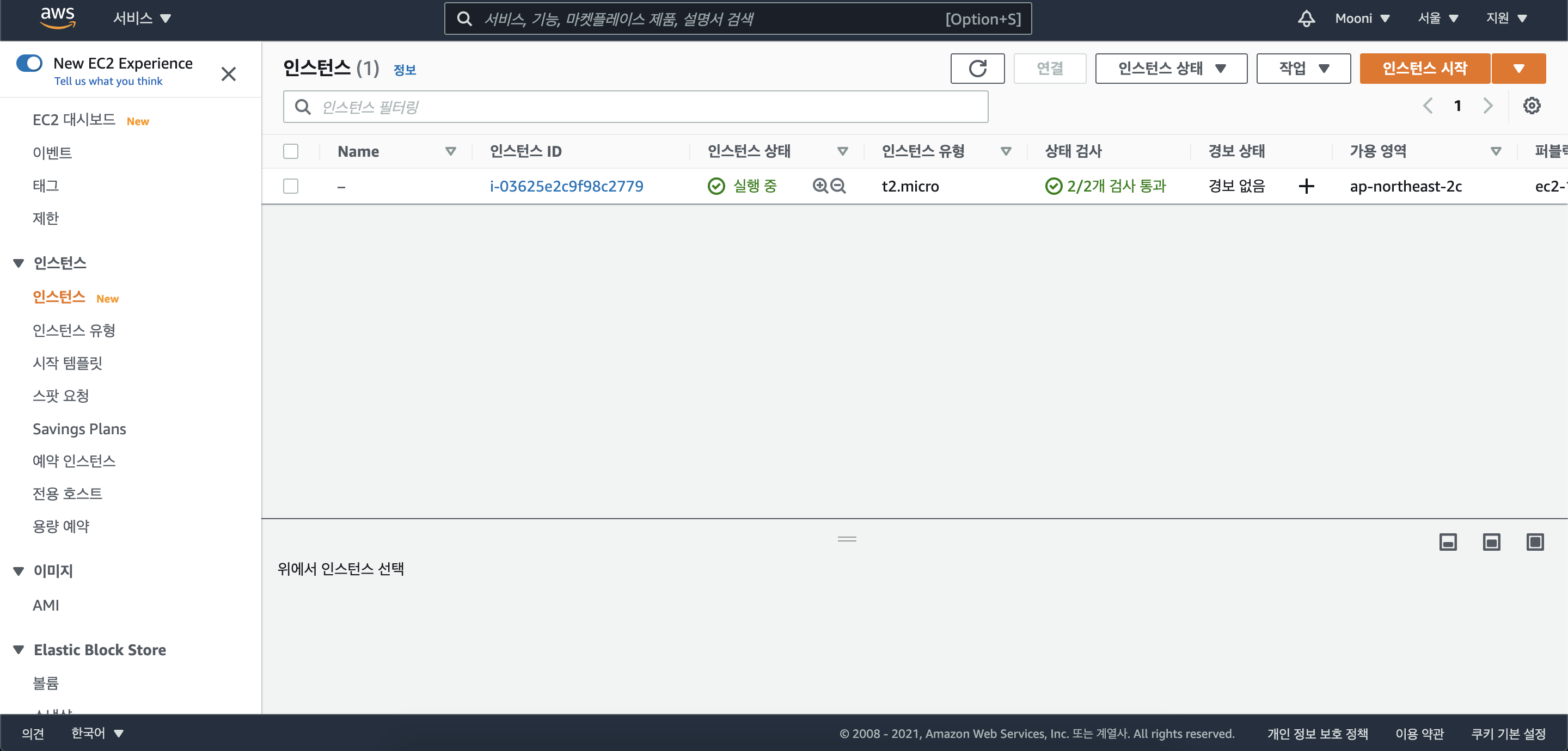Click the plus icon next to 경보 없음

point(1306,186)
